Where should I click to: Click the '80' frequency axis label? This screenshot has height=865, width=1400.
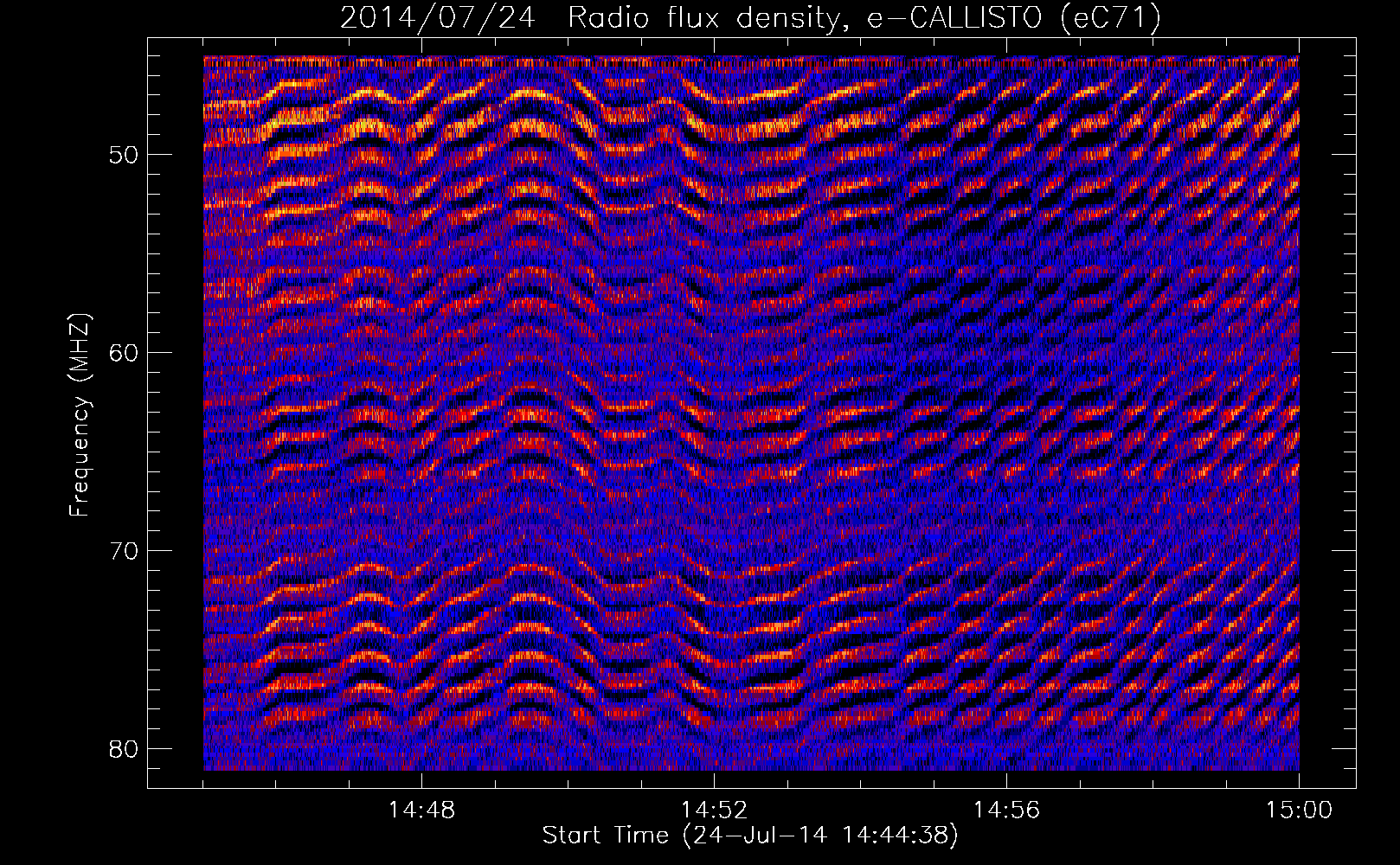[x=125, y=749]
